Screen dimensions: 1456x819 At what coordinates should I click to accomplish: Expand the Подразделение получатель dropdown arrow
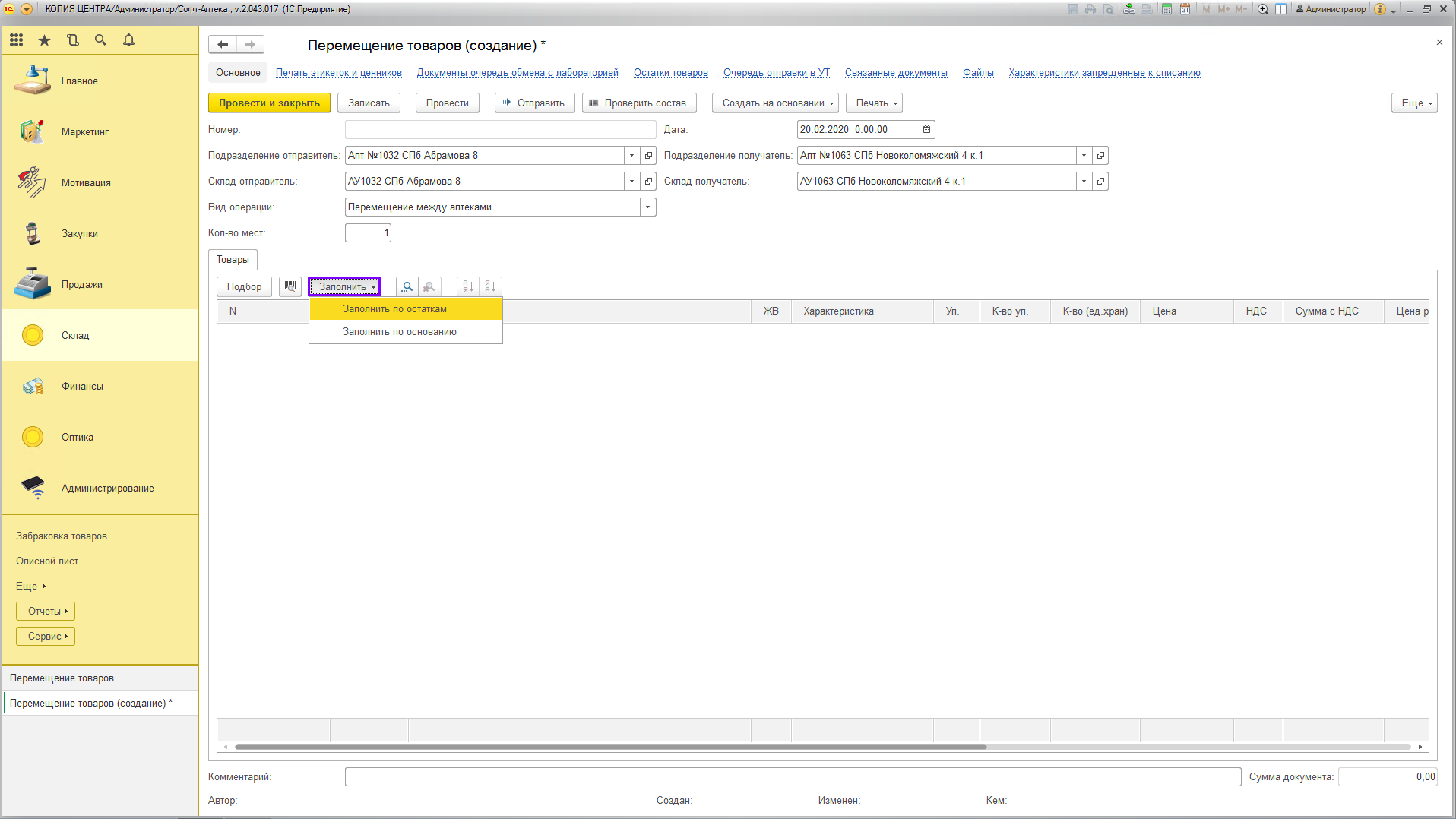[x=1084, y=156]
